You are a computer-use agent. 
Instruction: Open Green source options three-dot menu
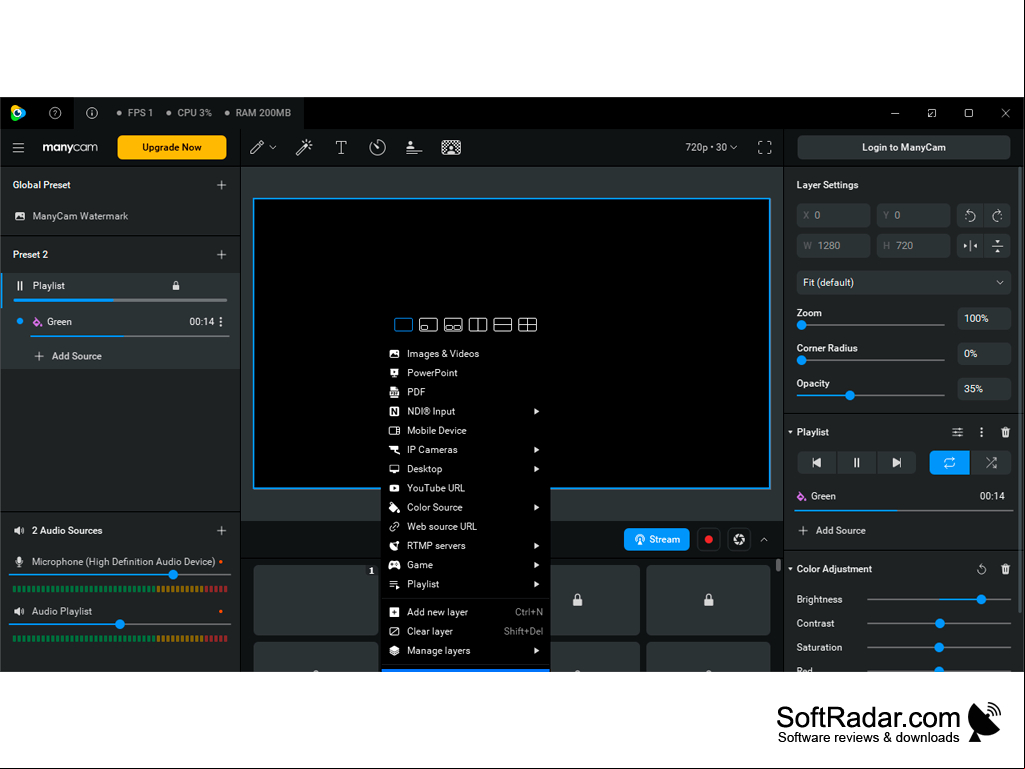[x=221, y=322]
